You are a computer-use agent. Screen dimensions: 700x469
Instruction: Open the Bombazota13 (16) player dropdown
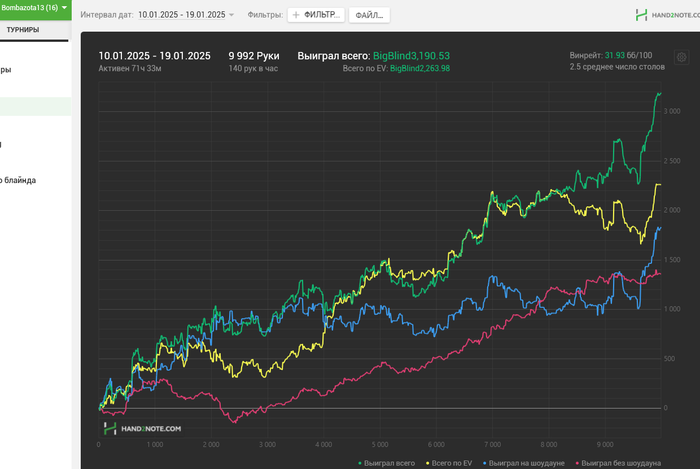[35, 8]
